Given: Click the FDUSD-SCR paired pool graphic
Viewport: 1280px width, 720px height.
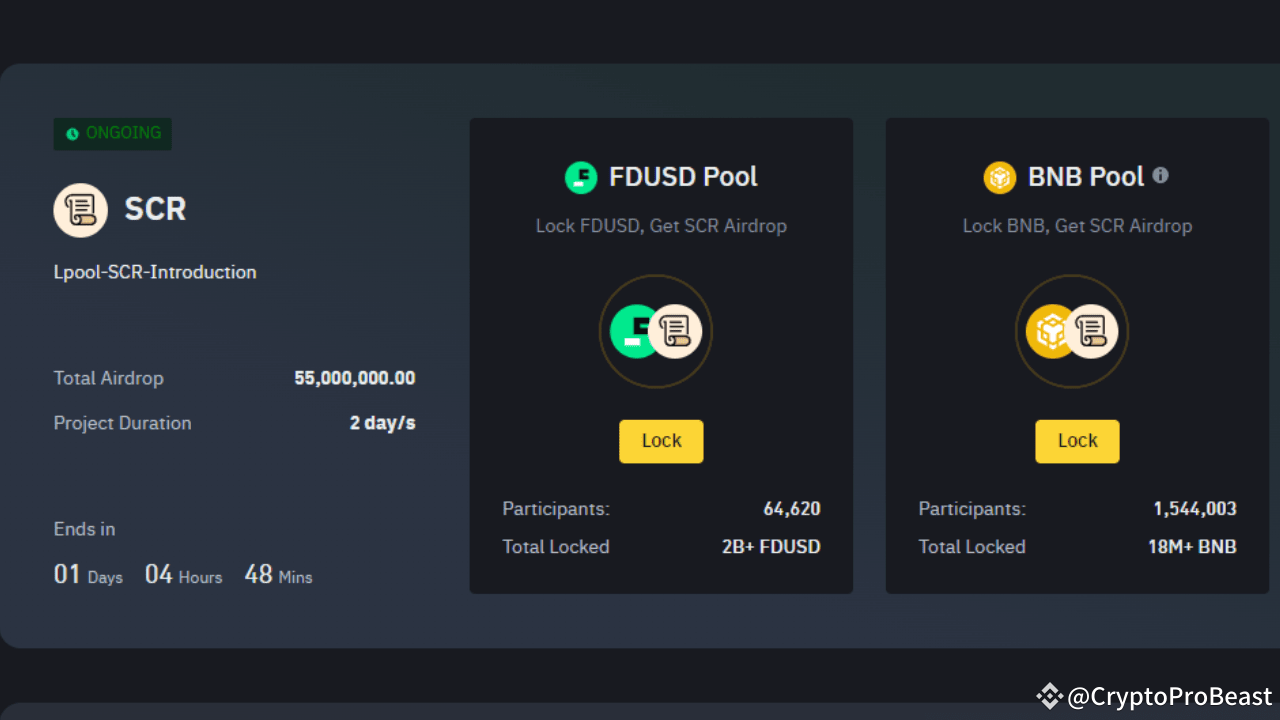Looking at the screenshot, I should click(656, 331).
